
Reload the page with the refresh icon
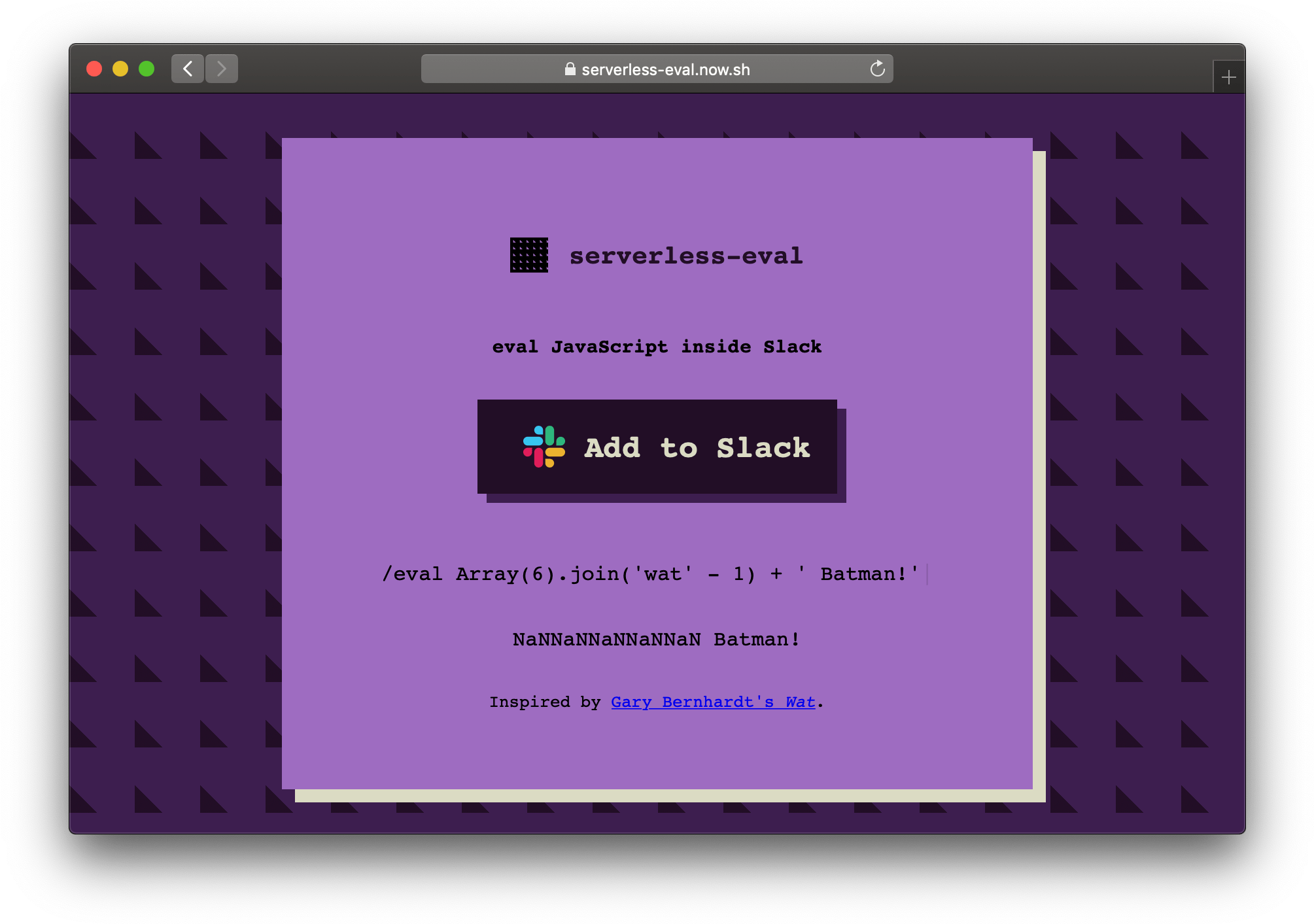[x=877, y=69]
